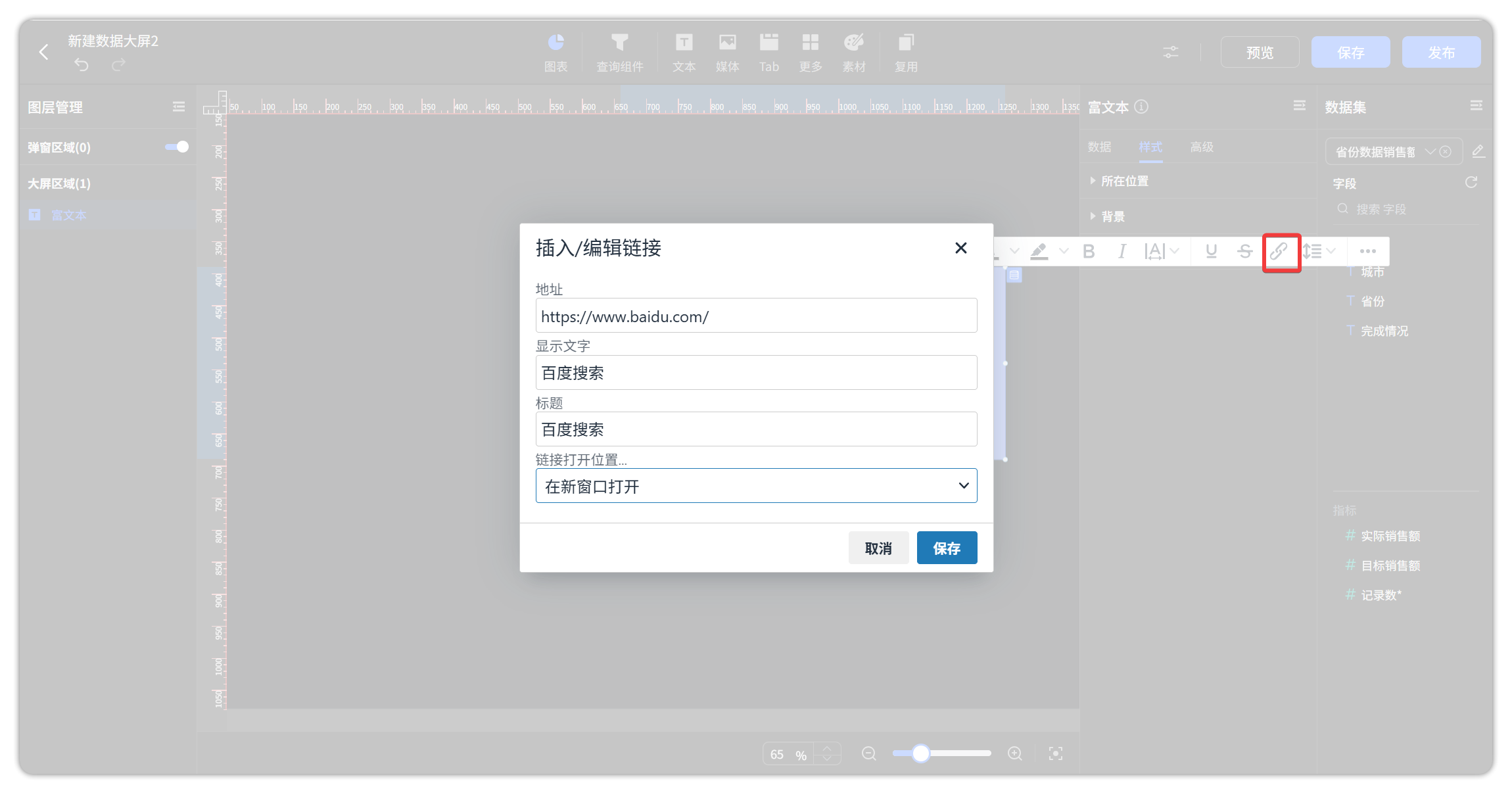Open the 链接打开位置 dropdown
The width and height of the screenshot is (1512, 787).
[756, 486]
